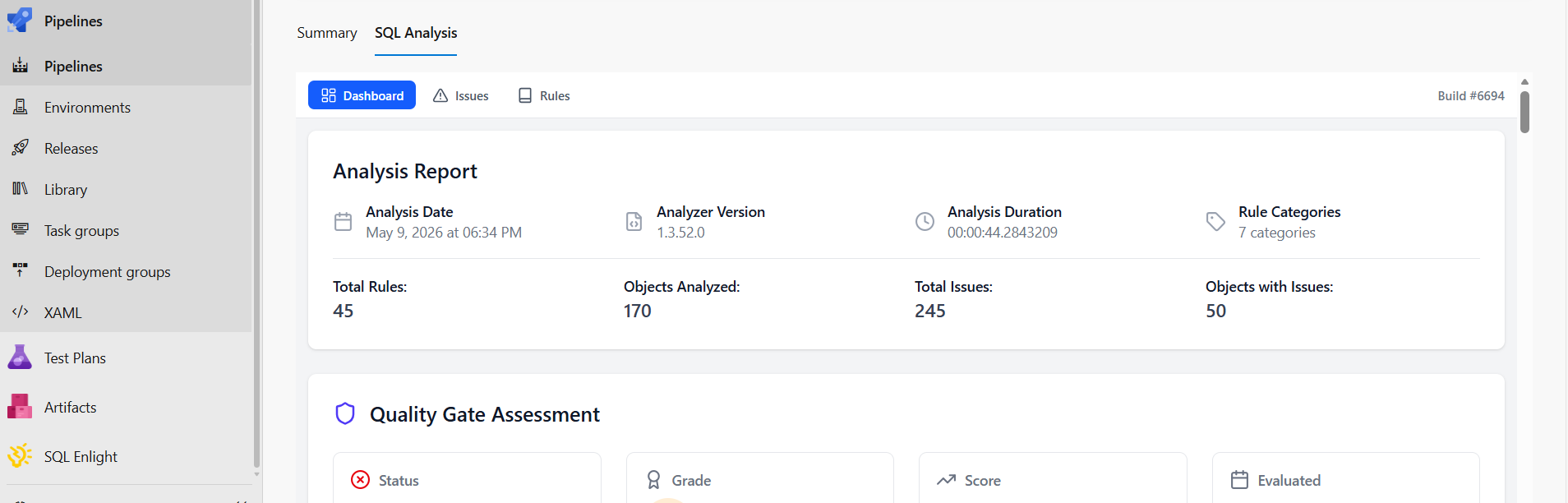Click the SQL Enlight sun icon
The width and height of the screenshot is (1568, 503).
coord(20,455)
